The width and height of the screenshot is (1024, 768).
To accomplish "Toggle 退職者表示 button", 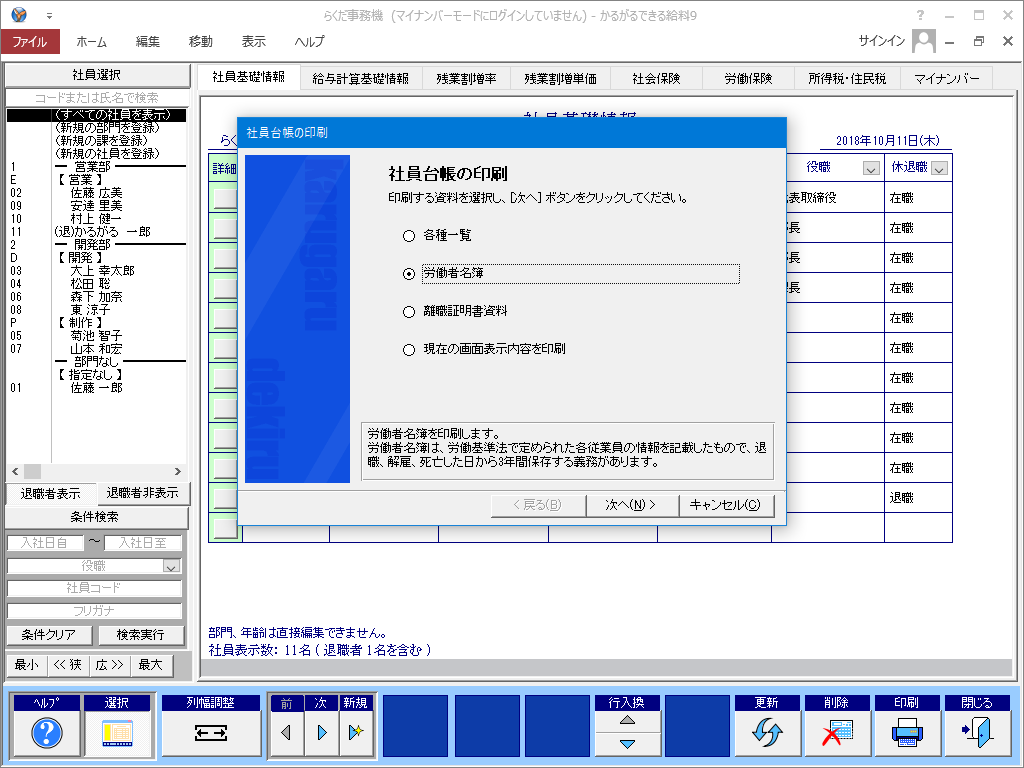I will [x=50, y=493].
